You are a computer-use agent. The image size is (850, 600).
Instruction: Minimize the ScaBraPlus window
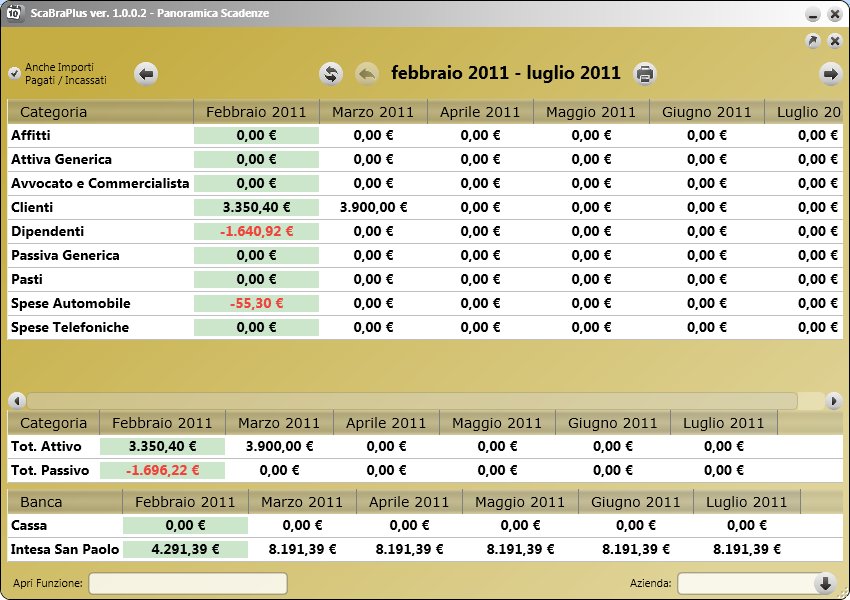pos(813,14)
